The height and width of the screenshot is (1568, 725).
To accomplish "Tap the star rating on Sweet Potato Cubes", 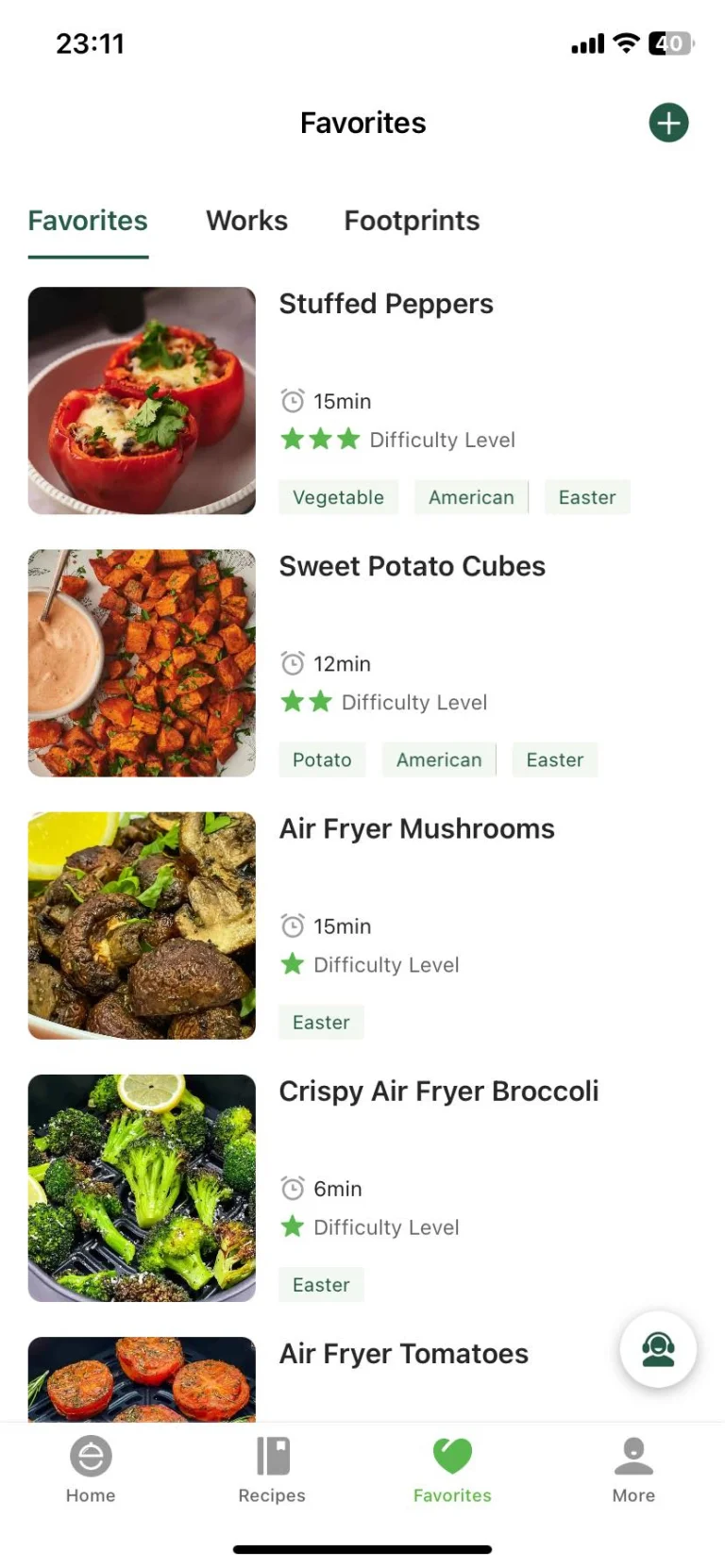I will tap(307, 702).
